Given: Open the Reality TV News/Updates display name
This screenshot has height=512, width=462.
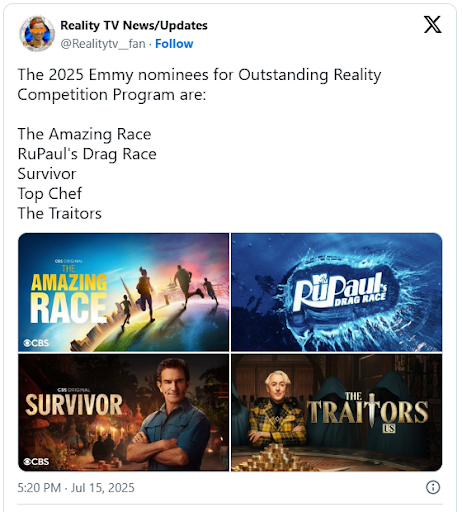Looking at the screenshot, I should click(x=134, y=25).
